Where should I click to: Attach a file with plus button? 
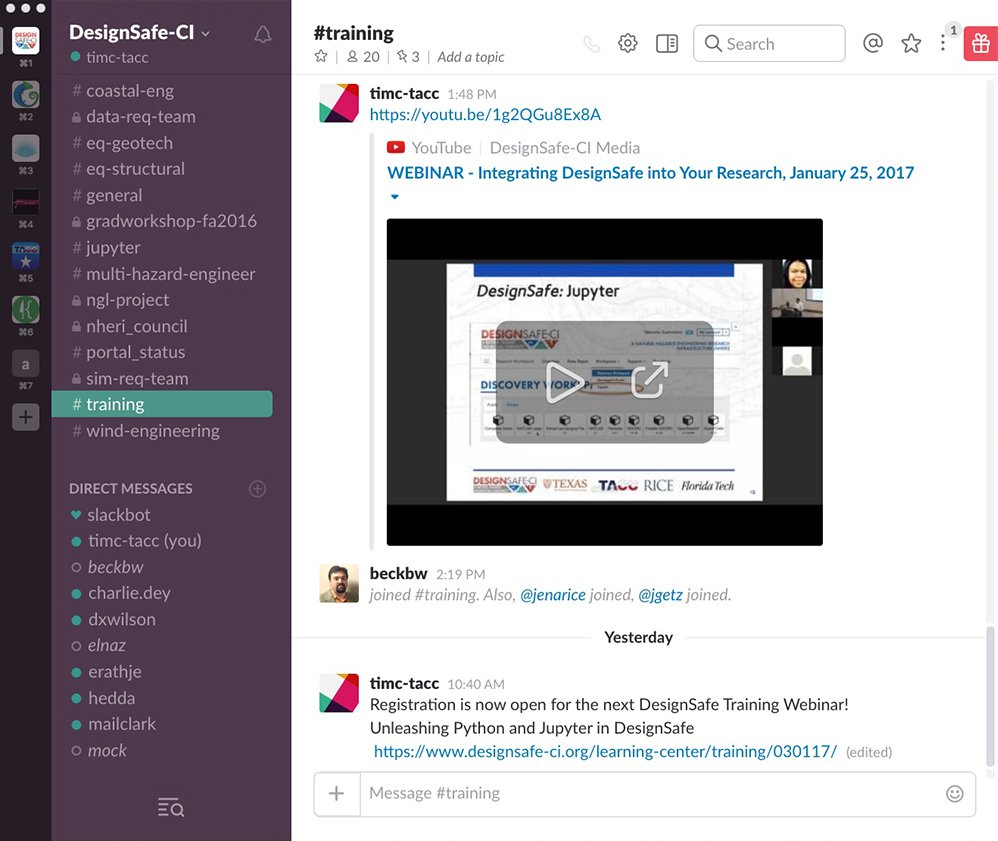tap(337, 793)
